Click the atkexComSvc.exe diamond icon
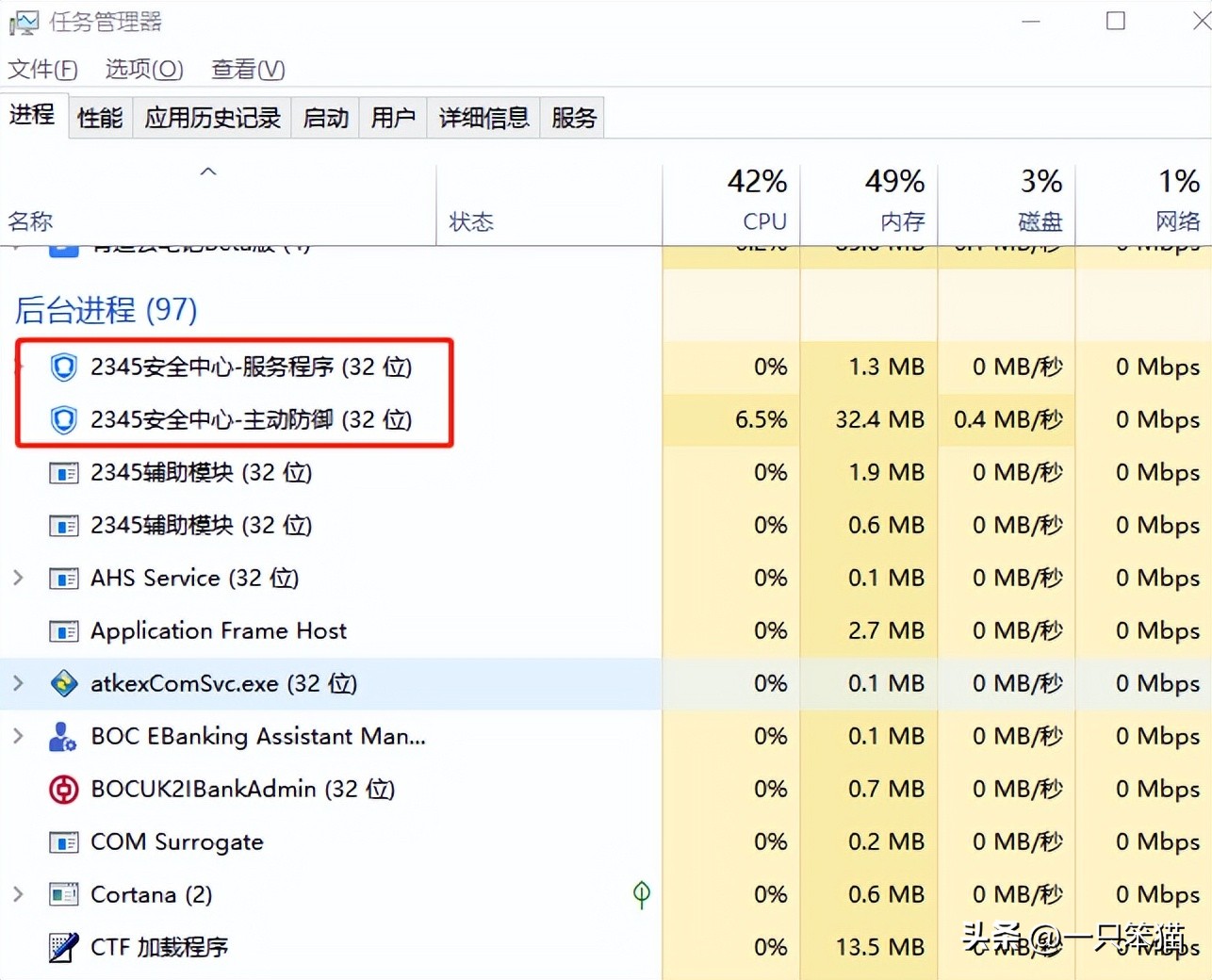1212x980 pixels. (x=63, y=684)
